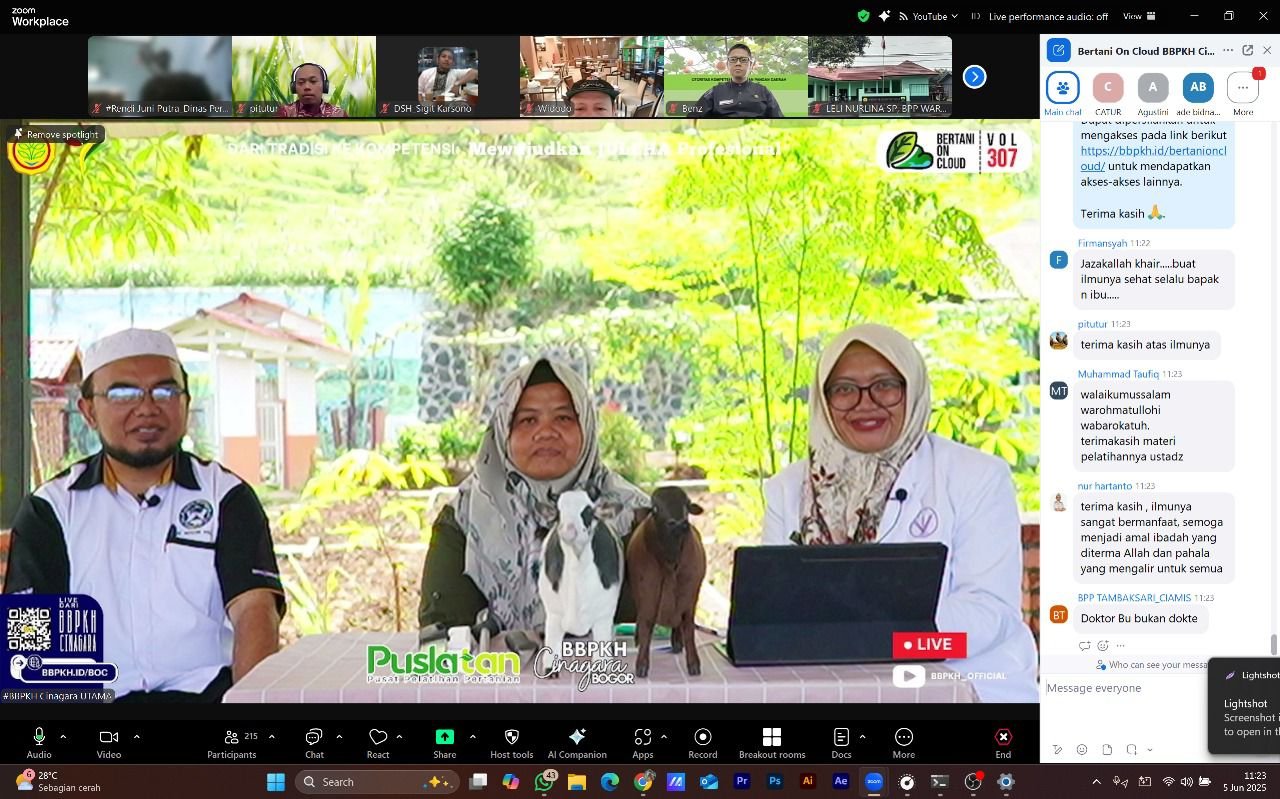The image size is (1280, 799).
Task: Open Breakout rooms
Action: (x=771, y=738)
